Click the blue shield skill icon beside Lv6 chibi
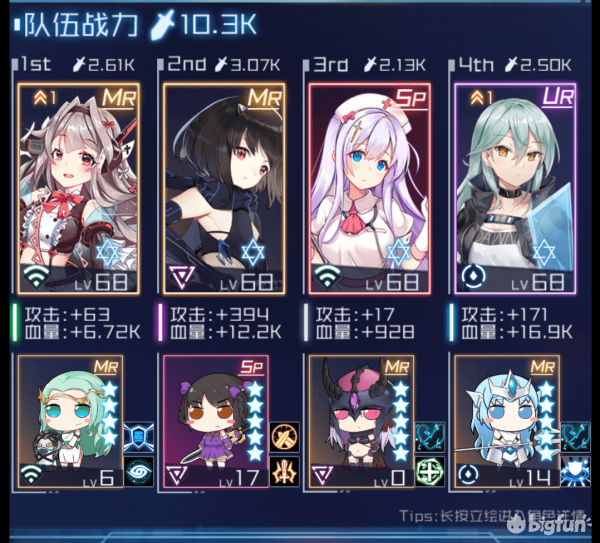Viewport: 600px width, 543px height. point(139,437)
